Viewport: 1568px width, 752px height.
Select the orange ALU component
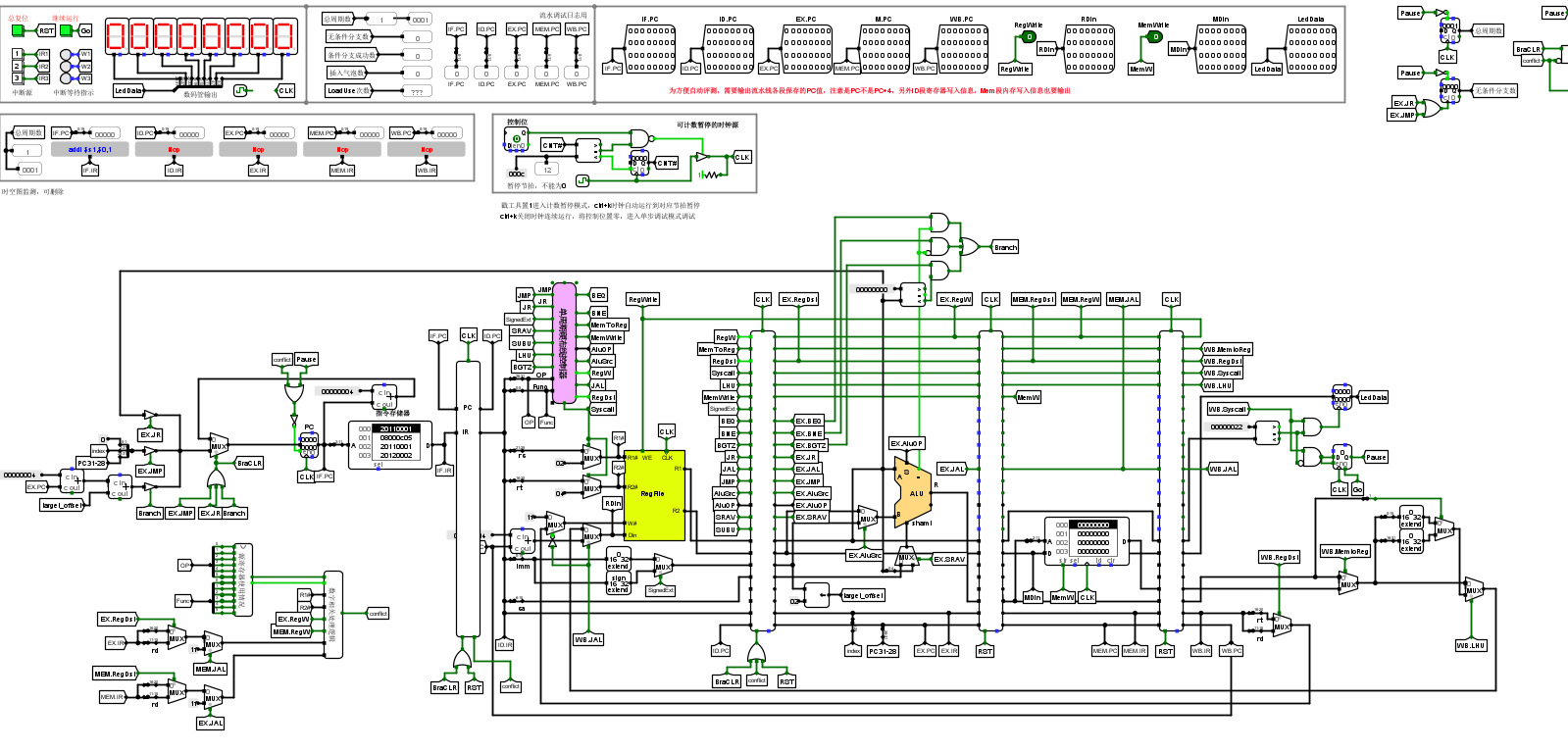click(912, 492)
